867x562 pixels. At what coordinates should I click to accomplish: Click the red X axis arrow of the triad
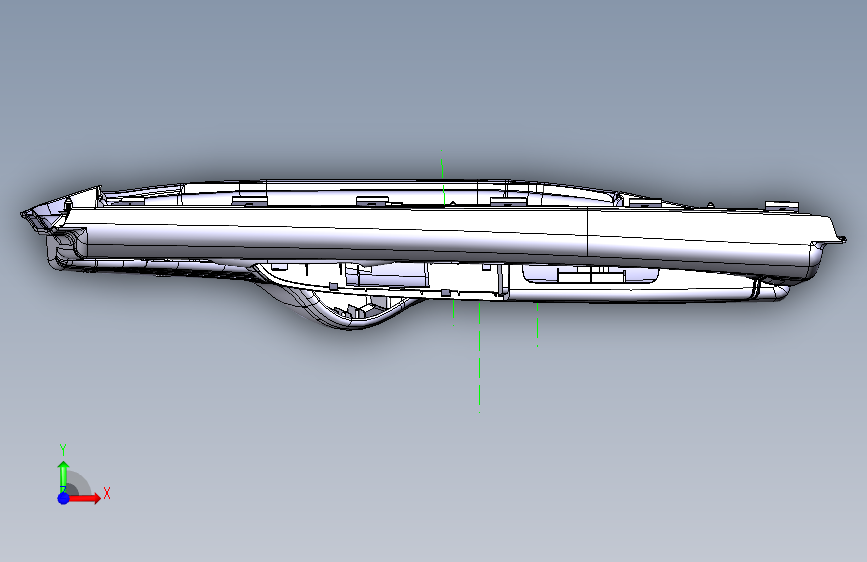pos(84,498)
